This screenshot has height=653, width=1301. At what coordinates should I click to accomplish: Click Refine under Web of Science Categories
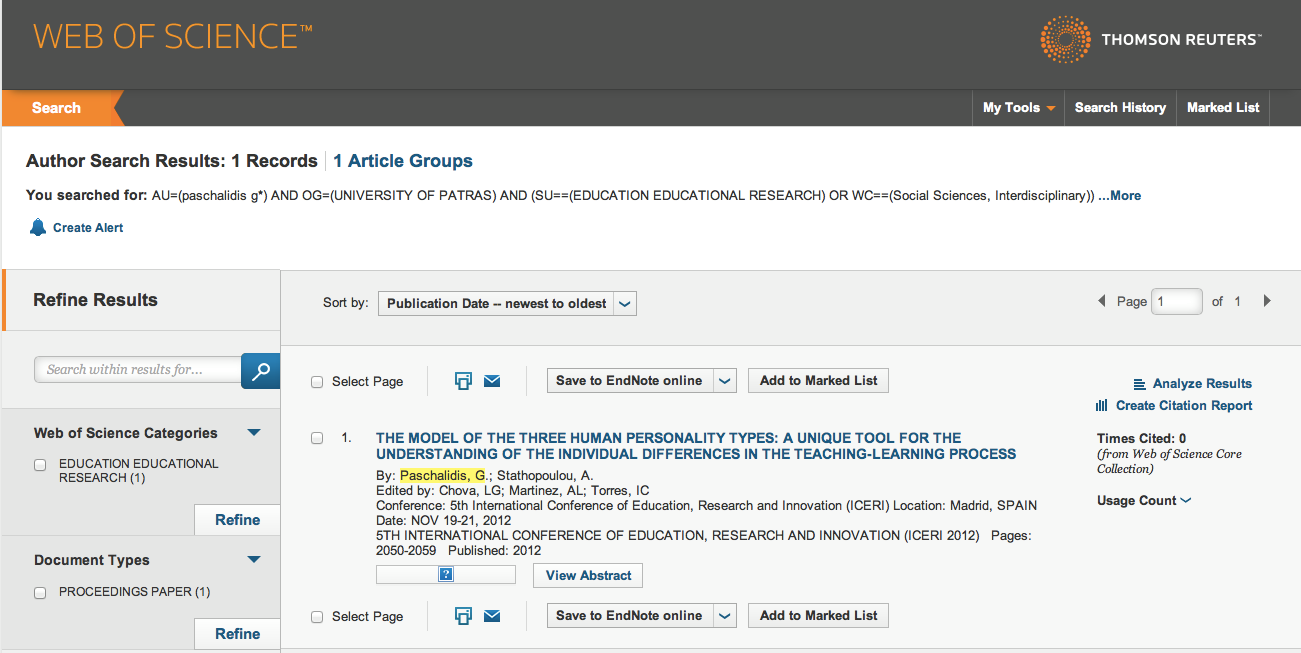coord(237,520)
